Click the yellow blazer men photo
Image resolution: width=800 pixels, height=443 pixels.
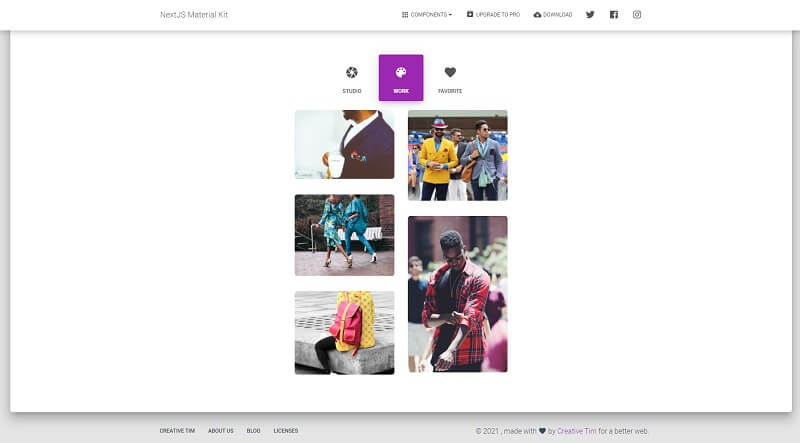pyautogui.click(x=457, y=155)
